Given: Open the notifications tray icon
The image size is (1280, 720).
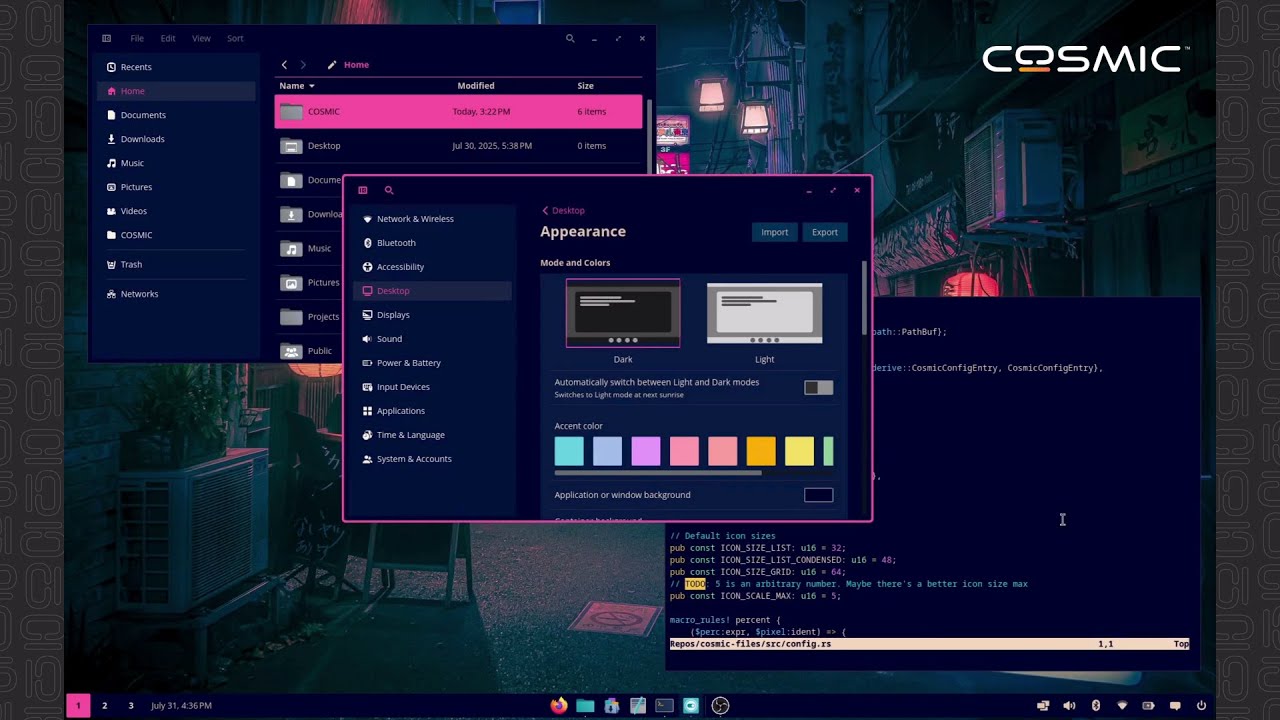Looking at the screenshot, I should click(1175, 705).
